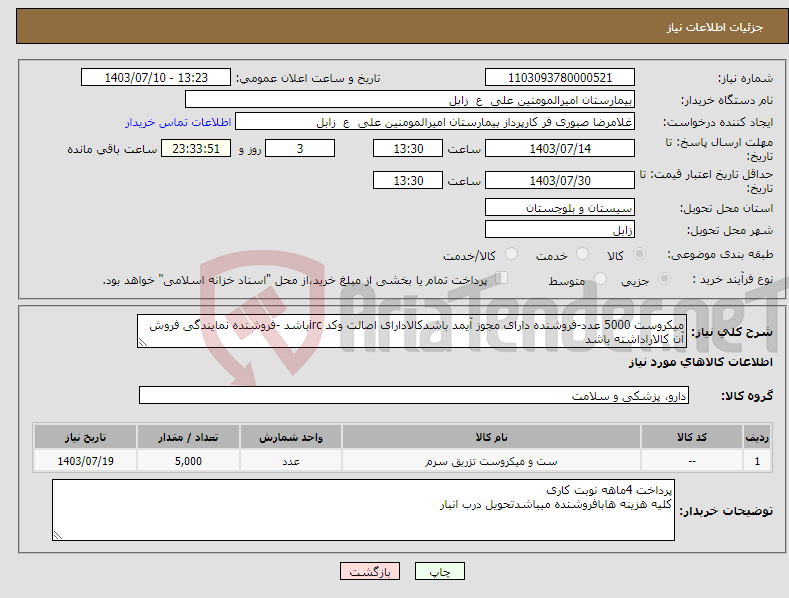This screenshot has width=789, height=598.
Task: Click the response deadline date 1403/07/14 field
Action: pos(560,148)
